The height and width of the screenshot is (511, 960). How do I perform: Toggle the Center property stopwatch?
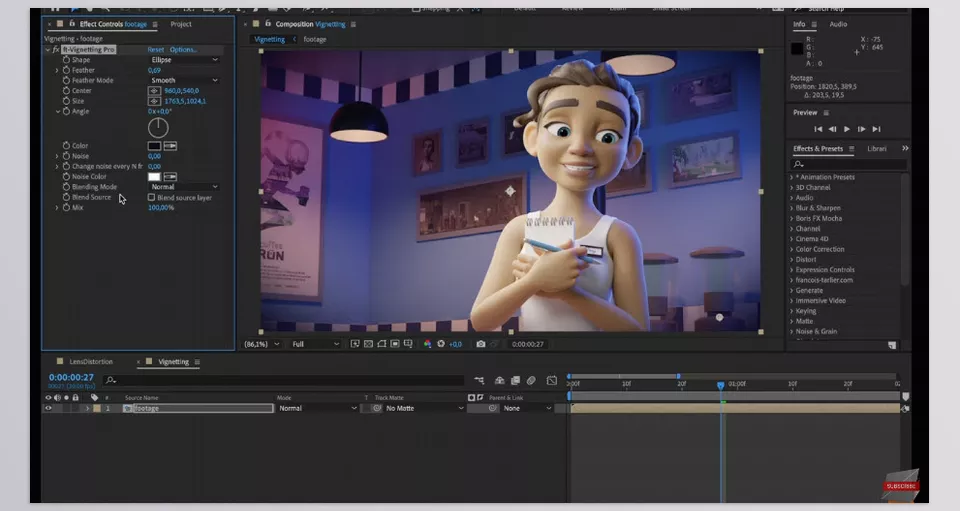tap(66, 91)
